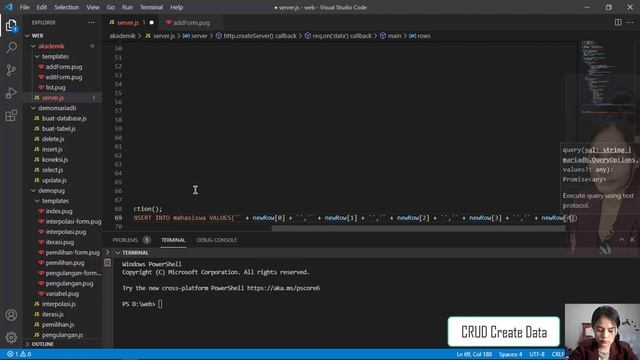Open editForm.pug in the explorer
Image resolution: width=640 pixels, height=360 pixels.
pos(64,77)
